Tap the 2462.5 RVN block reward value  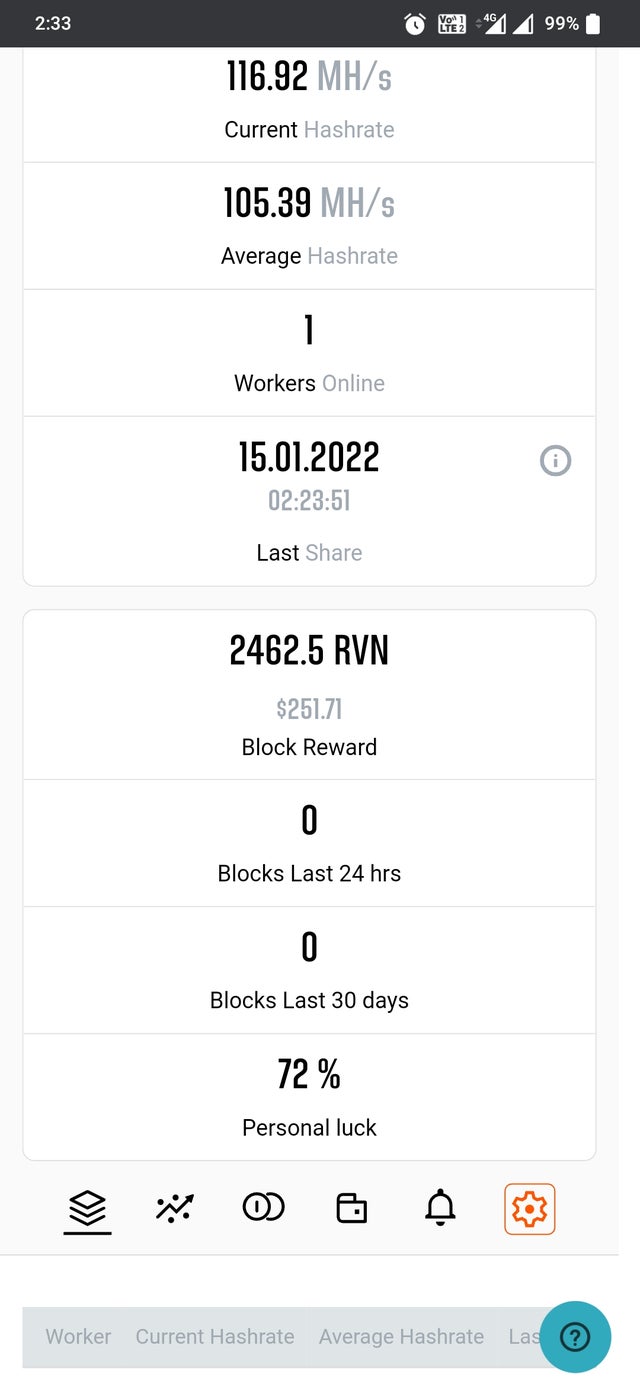click(x=309, y=651)
